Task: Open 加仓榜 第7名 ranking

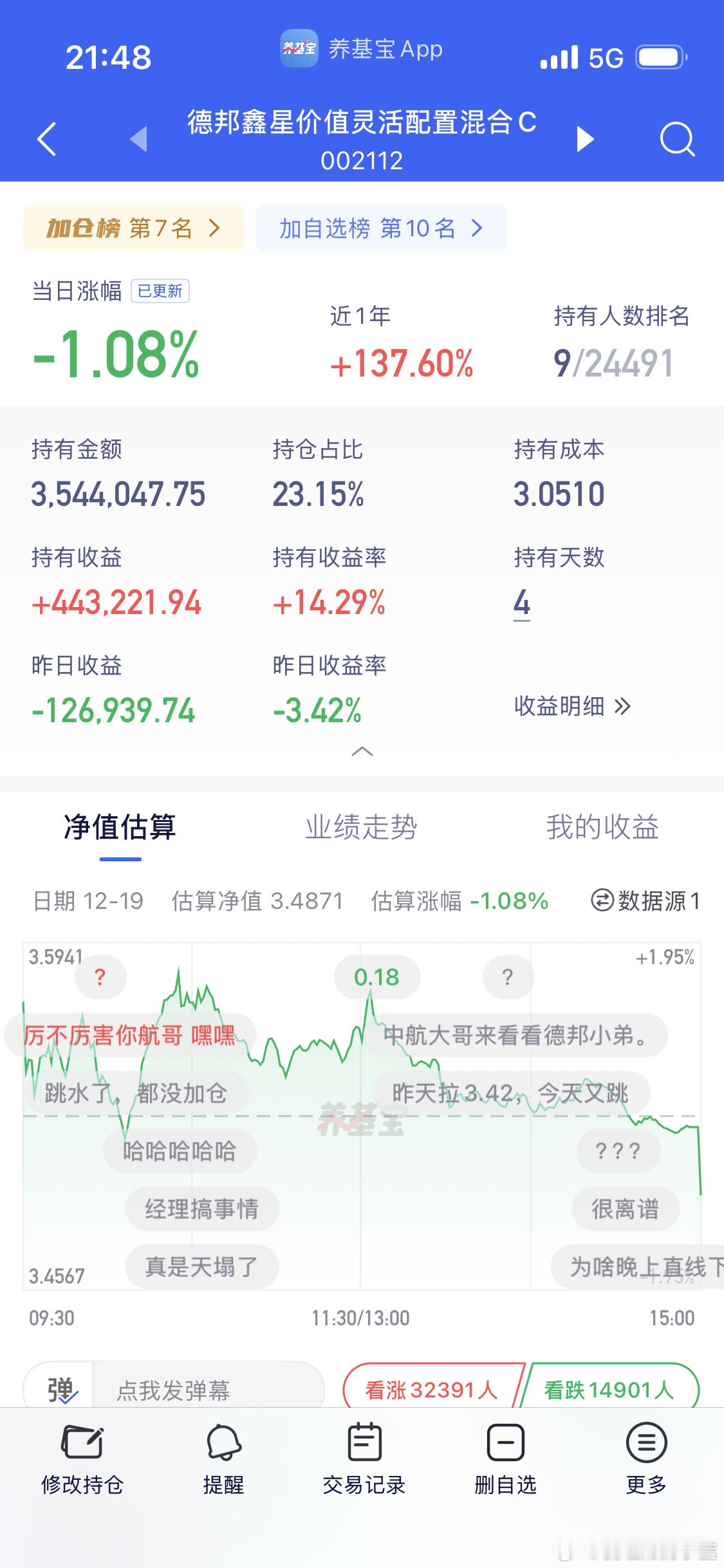Action: pos(134,228)
